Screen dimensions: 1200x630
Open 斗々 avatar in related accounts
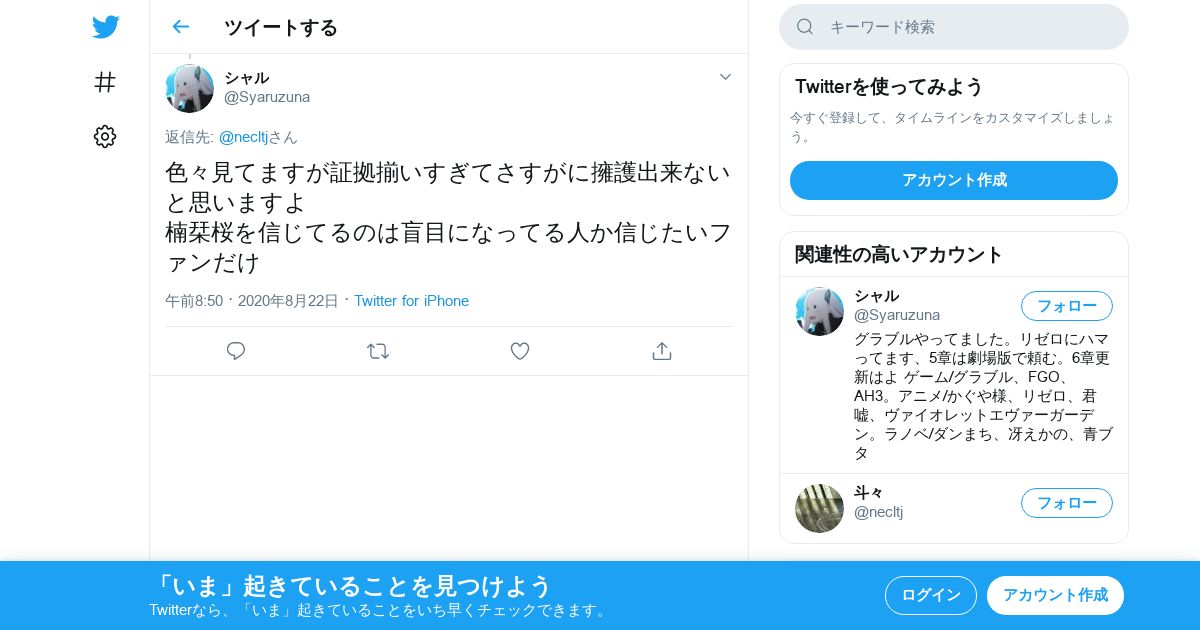(820, 508)
